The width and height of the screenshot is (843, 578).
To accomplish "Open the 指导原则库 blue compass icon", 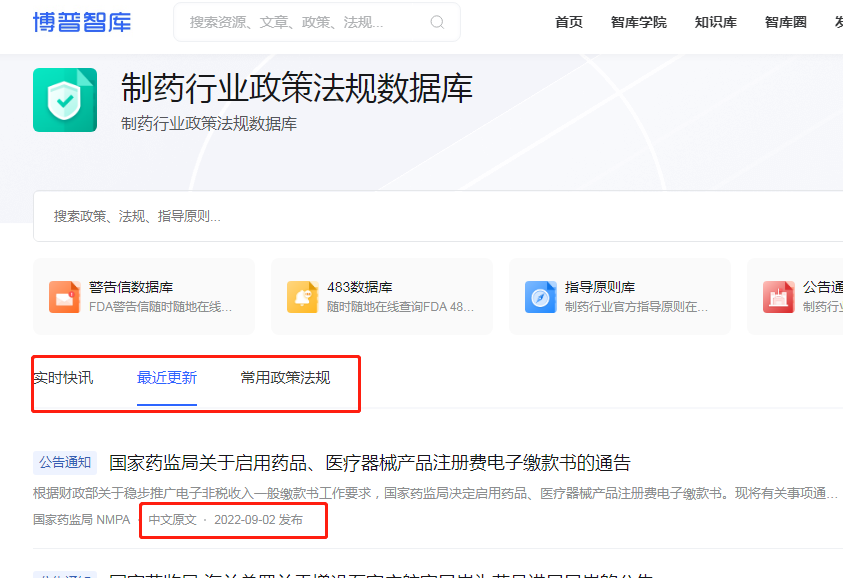I will 540,296.
